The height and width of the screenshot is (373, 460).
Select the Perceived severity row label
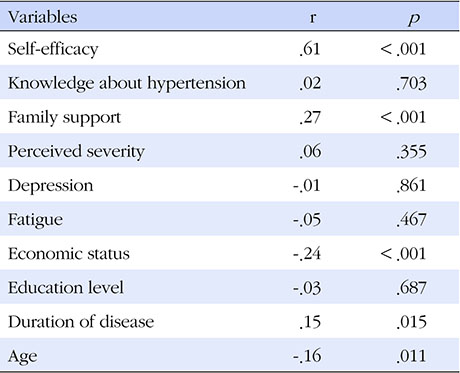pyautogui.click(x=76, y=152)
